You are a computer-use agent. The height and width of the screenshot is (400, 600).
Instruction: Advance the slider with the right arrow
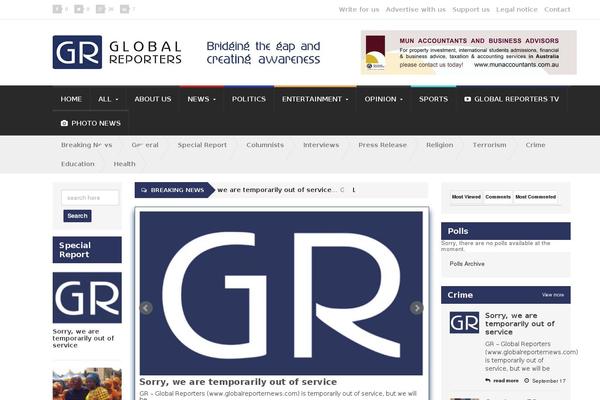click(x=416, y=308)
